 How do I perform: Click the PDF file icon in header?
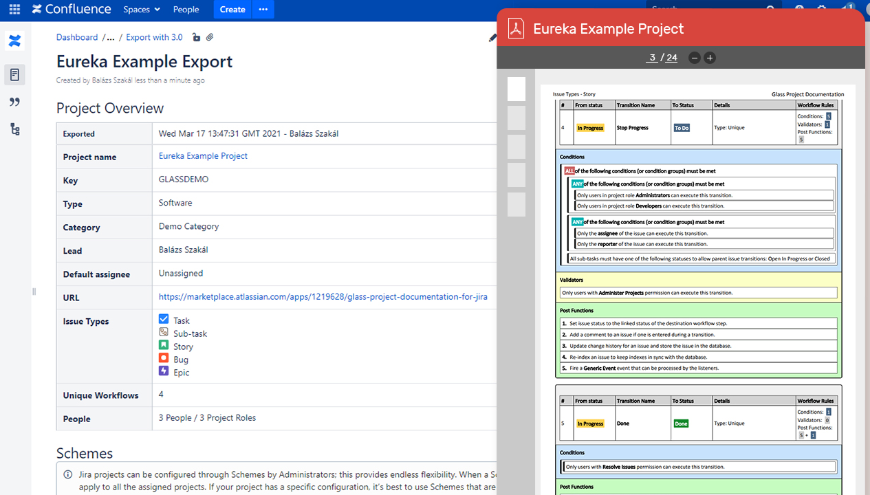coord(516,29)
